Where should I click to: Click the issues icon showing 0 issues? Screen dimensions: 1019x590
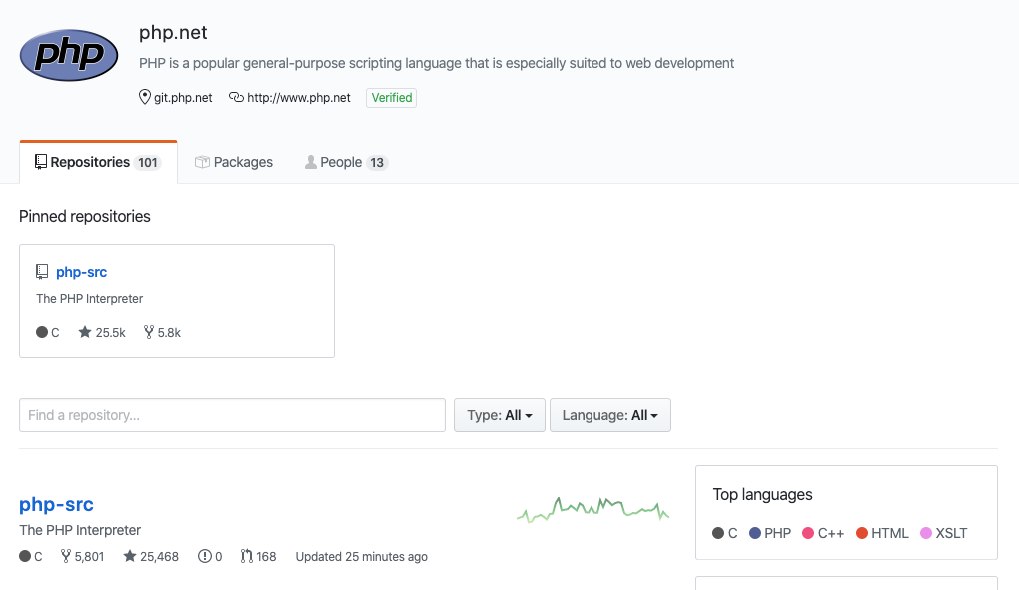click(205, 556)
